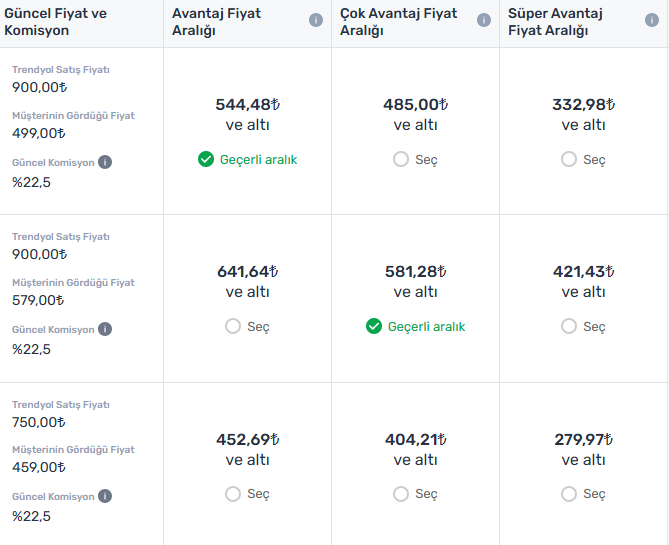Viewport: 669px width, 545px height.
Task: Click the 404,21₺ price value
Action: click(416, 439)
